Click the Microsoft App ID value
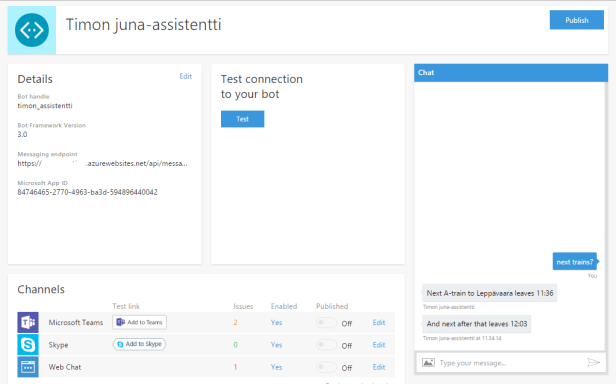 tap(87, 192)
